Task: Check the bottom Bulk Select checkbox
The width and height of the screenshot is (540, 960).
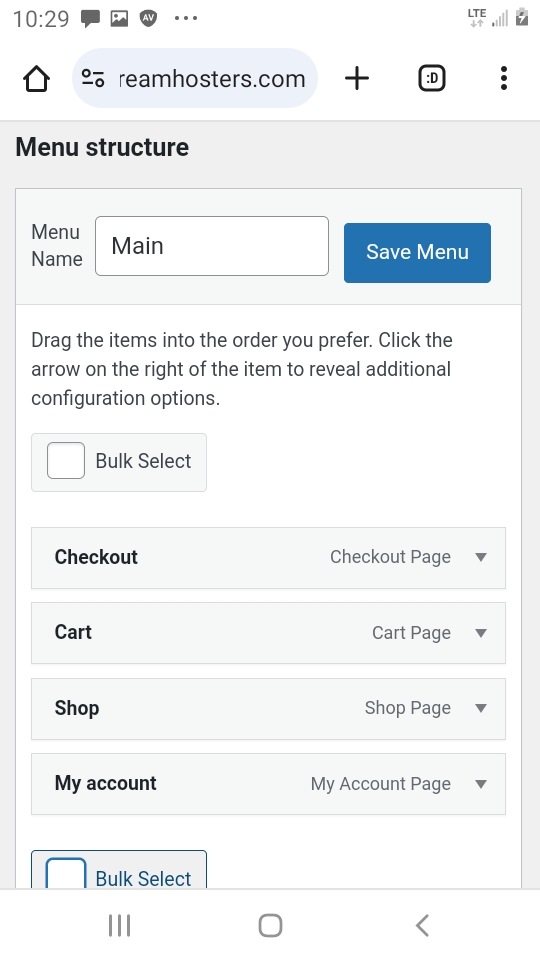Action: pyautogui.click(x=66, y=874)
